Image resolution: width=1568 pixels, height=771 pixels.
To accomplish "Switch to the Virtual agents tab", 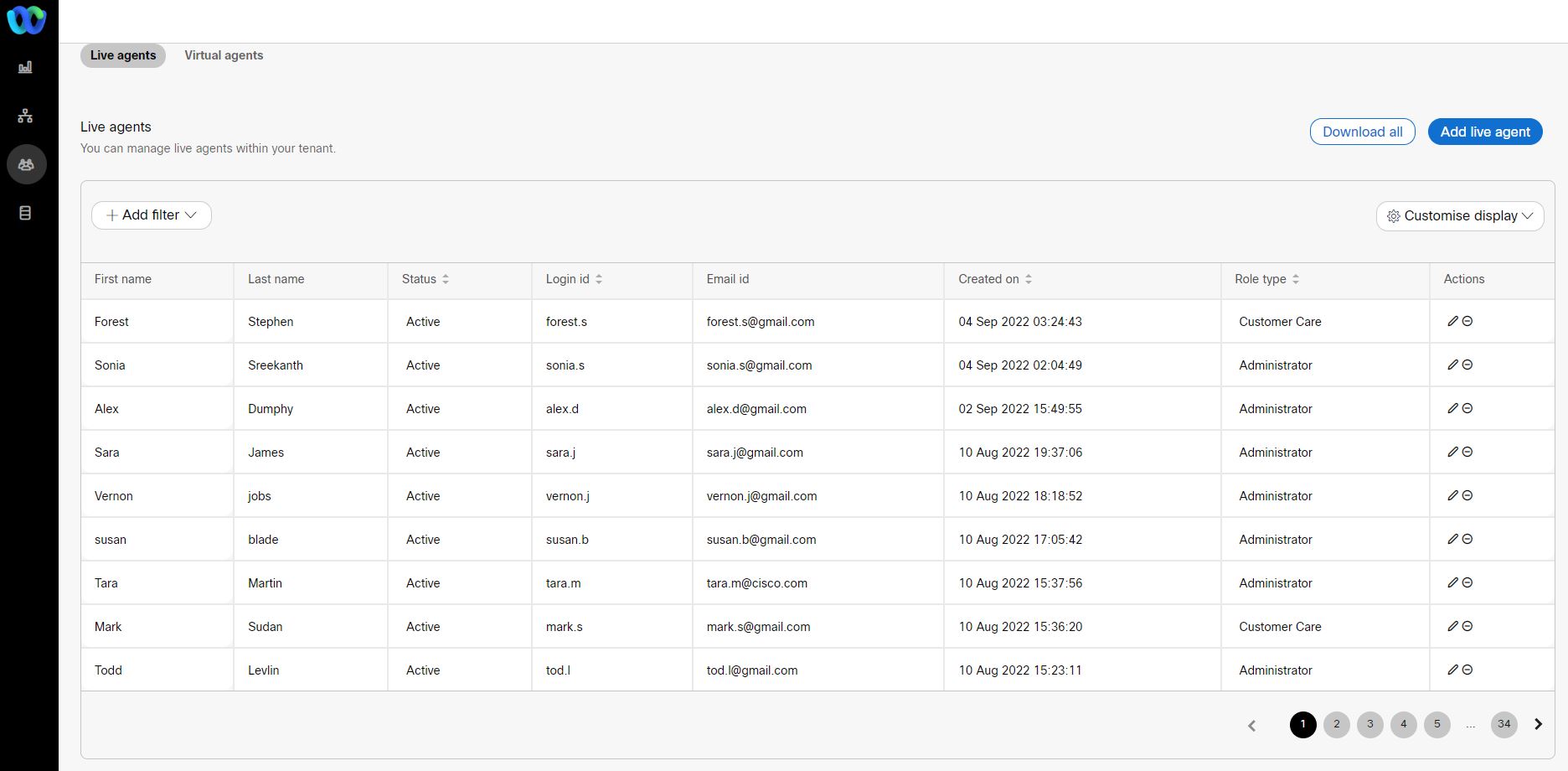I will pyautogui.click(x=224, y=55).
